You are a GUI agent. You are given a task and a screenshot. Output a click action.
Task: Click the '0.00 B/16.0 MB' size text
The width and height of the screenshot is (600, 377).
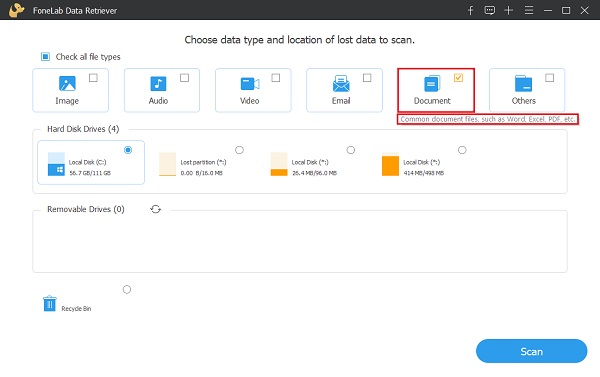(x=201, y=173)
